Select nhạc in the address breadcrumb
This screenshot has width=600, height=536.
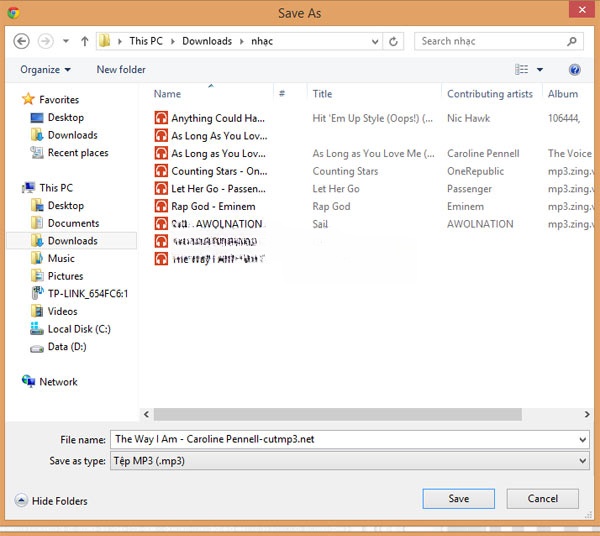(x=262, y=41)
